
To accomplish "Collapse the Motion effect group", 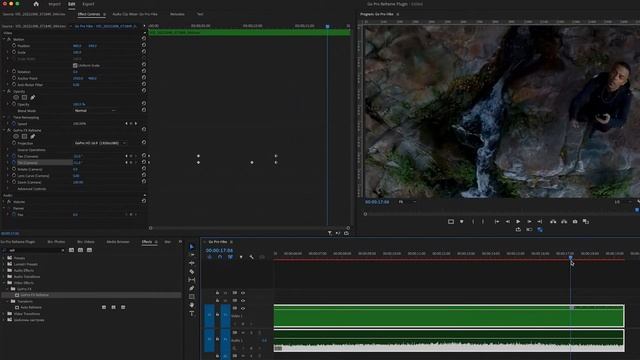I will tap(4, 39).
